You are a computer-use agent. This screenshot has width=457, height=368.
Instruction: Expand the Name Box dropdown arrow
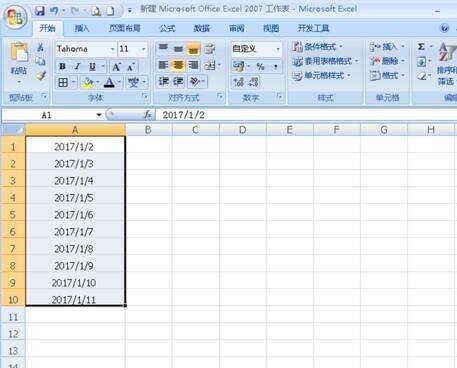point(99,115)
